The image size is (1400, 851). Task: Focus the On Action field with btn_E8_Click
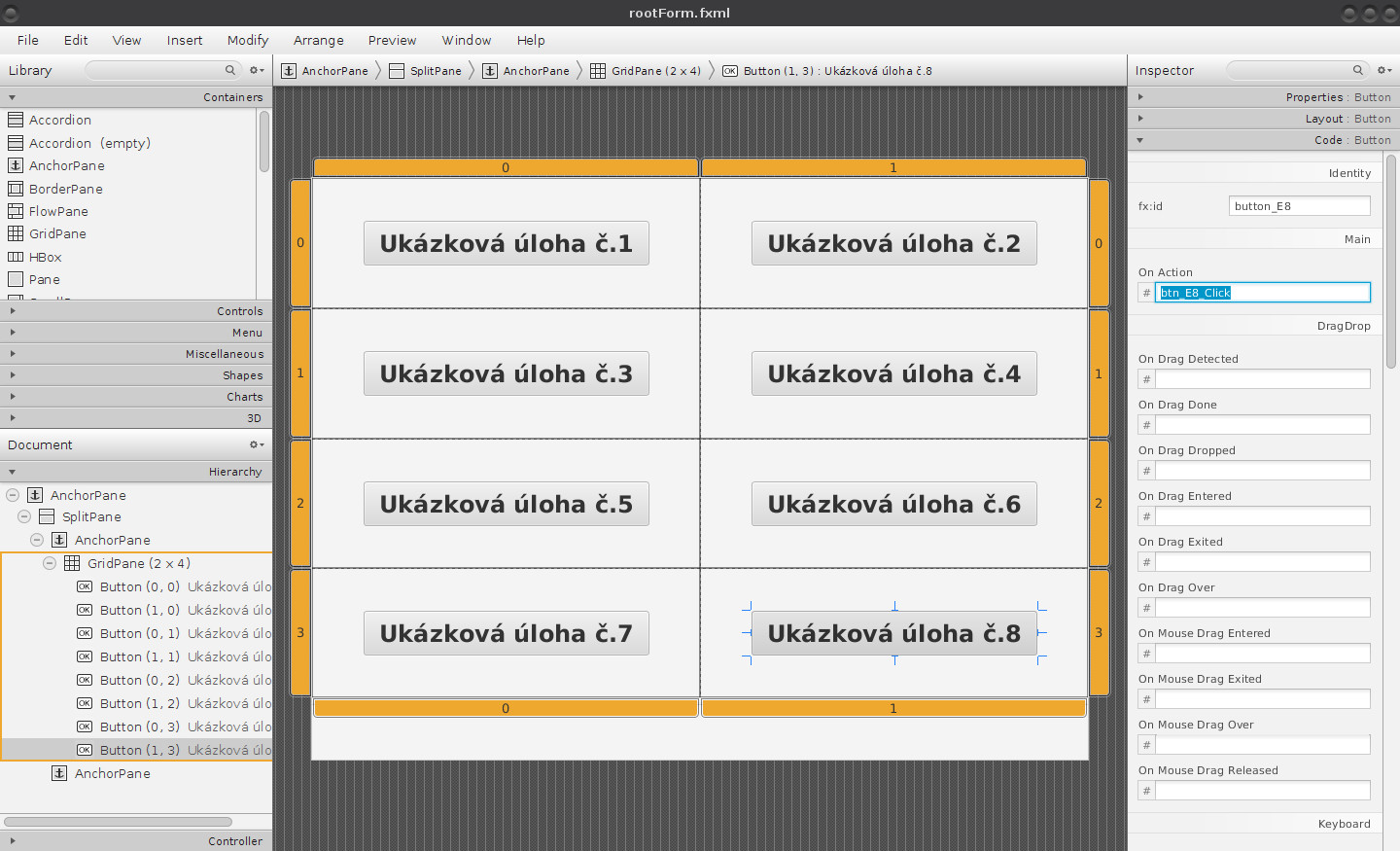(1263, 293)
